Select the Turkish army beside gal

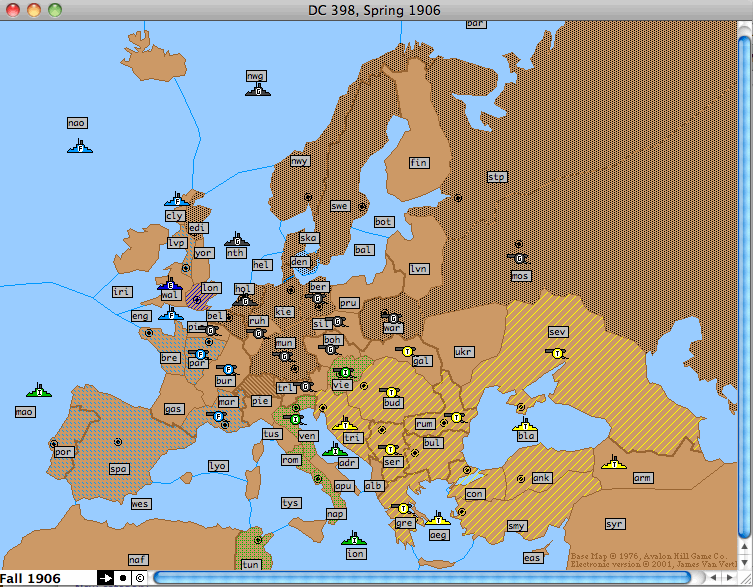pyautogui.click(x=407, y=351)
